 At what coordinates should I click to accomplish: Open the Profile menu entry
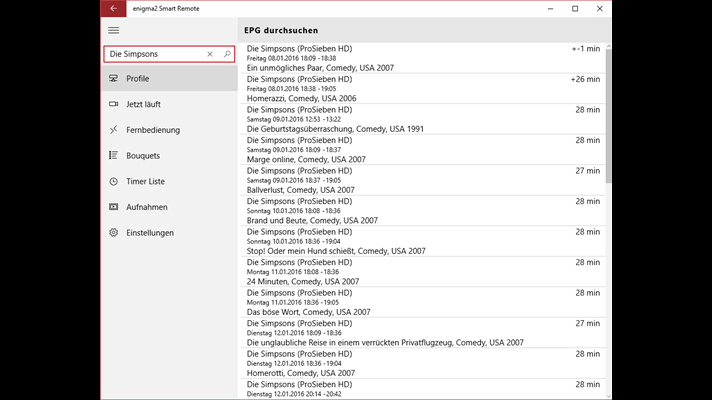(x=169, y=79)
